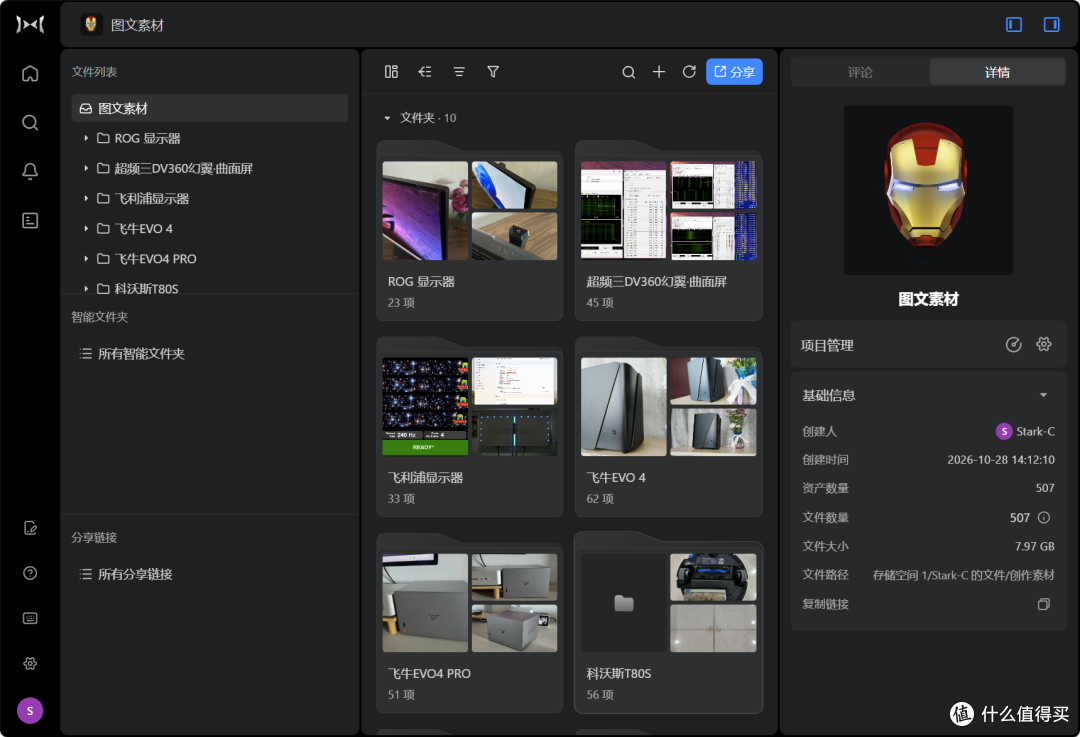Screen dimensions: 1080x737
Task: Click the sort lines icon in toolbar
Action: 459,72
